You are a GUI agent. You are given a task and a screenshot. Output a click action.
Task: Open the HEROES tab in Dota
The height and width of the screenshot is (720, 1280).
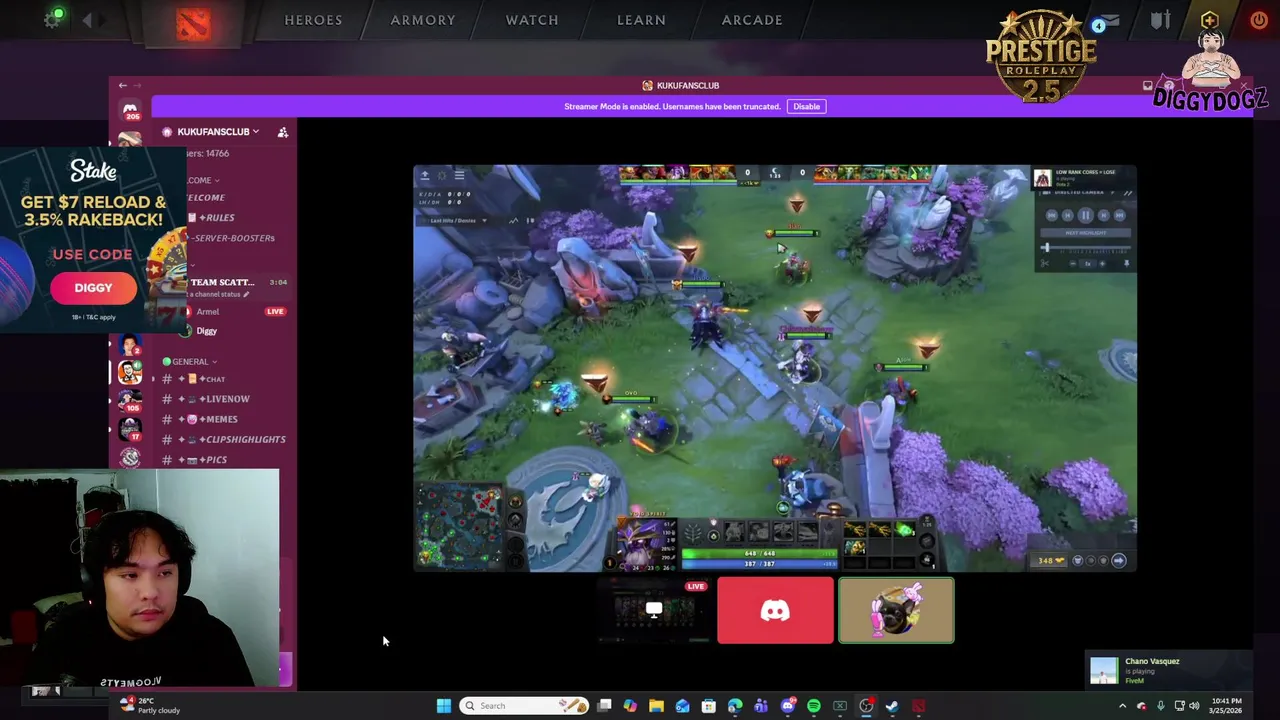(x=313, y=20)
